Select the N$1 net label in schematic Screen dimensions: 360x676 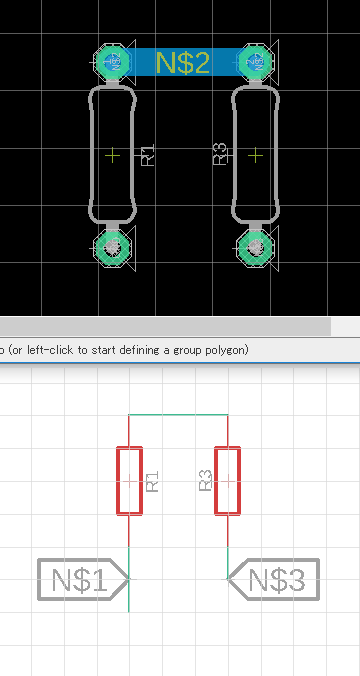pos(83,579)
